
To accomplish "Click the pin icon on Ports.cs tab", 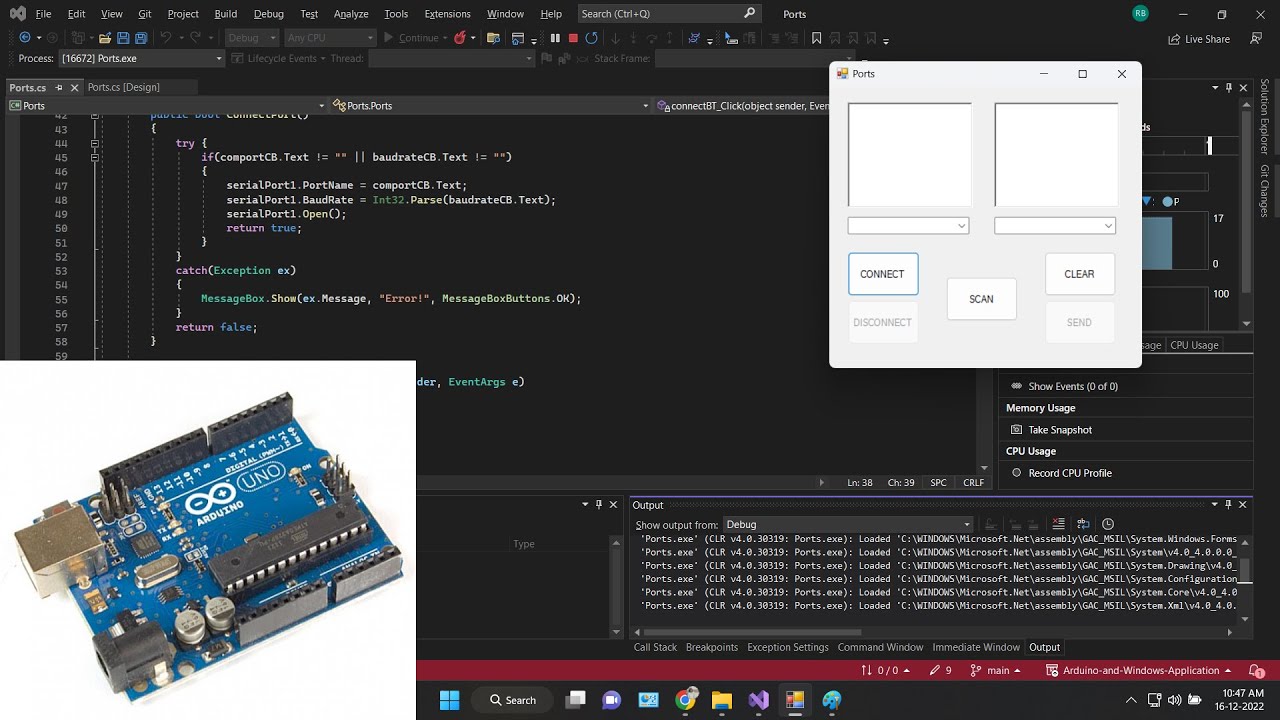I will click(59, 87).
